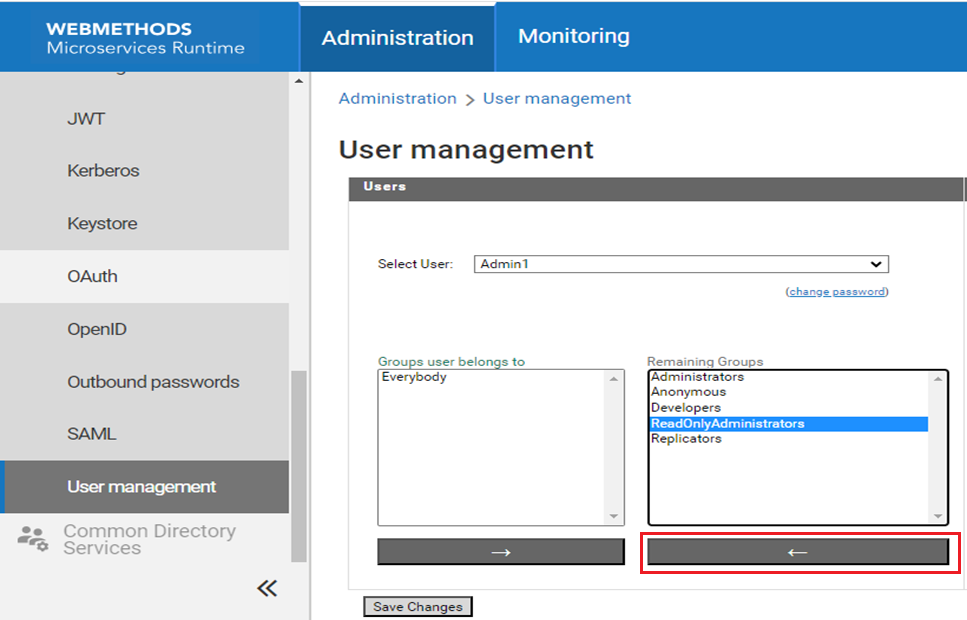Click Administration breadcrumb link
This screenshot has height=620, width=967.
tap(397, 98)
